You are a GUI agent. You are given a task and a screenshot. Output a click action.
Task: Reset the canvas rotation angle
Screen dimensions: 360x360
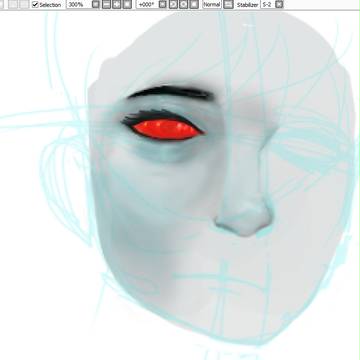tap(194, 5)
